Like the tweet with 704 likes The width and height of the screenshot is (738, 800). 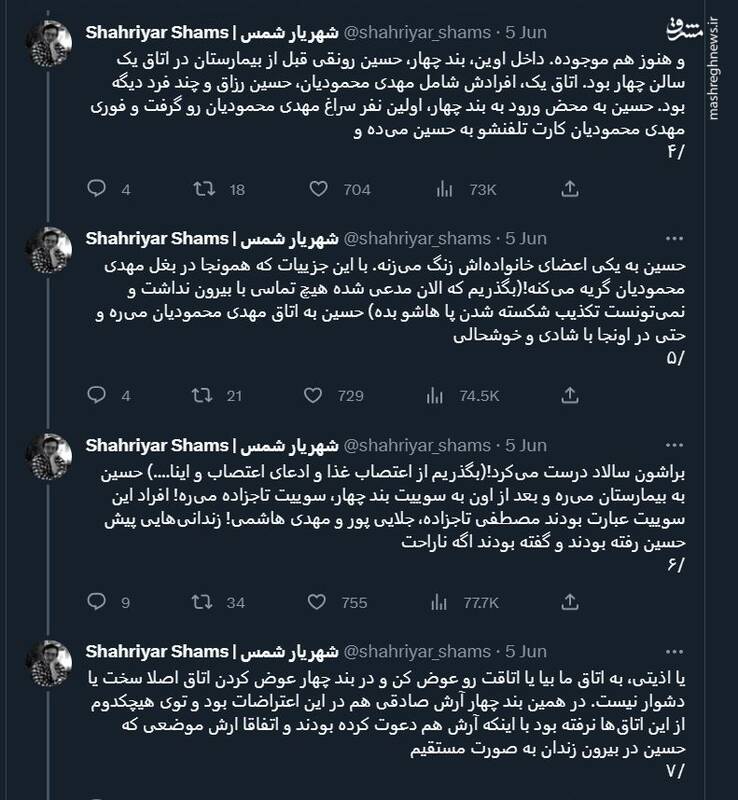tap(320, 189)
